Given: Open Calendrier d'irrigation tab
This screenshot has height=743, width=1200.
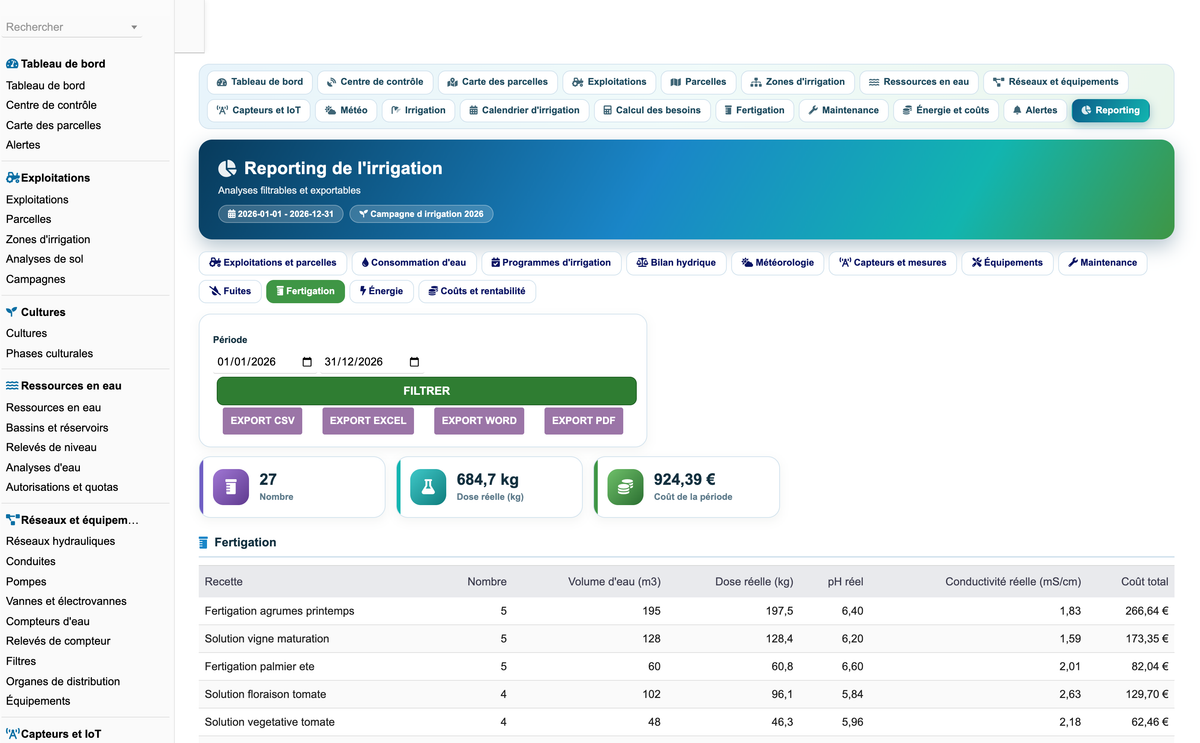Looking at the screenshot, I should click(x=524, y=110).
